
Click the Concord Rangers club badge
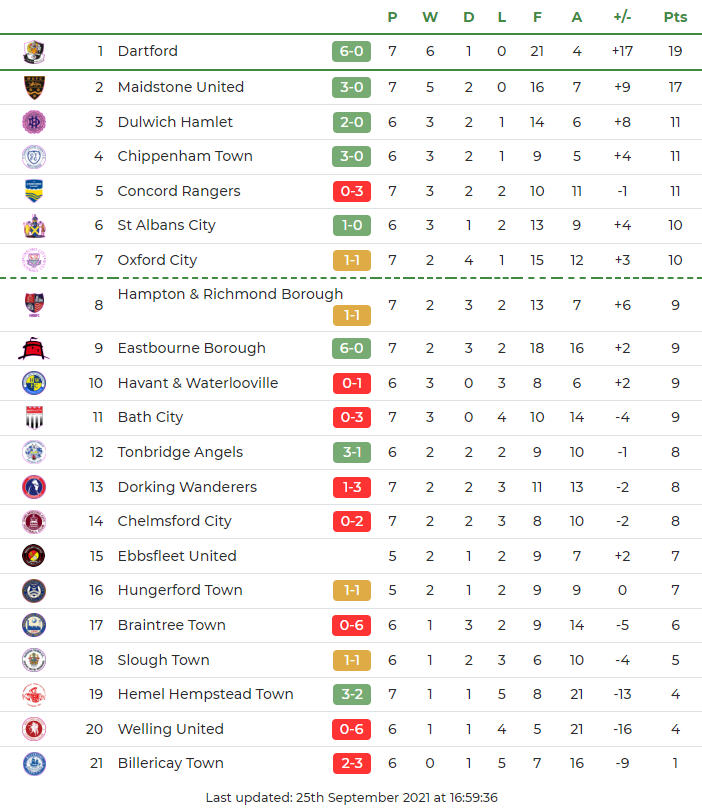(x=34, y=191)
